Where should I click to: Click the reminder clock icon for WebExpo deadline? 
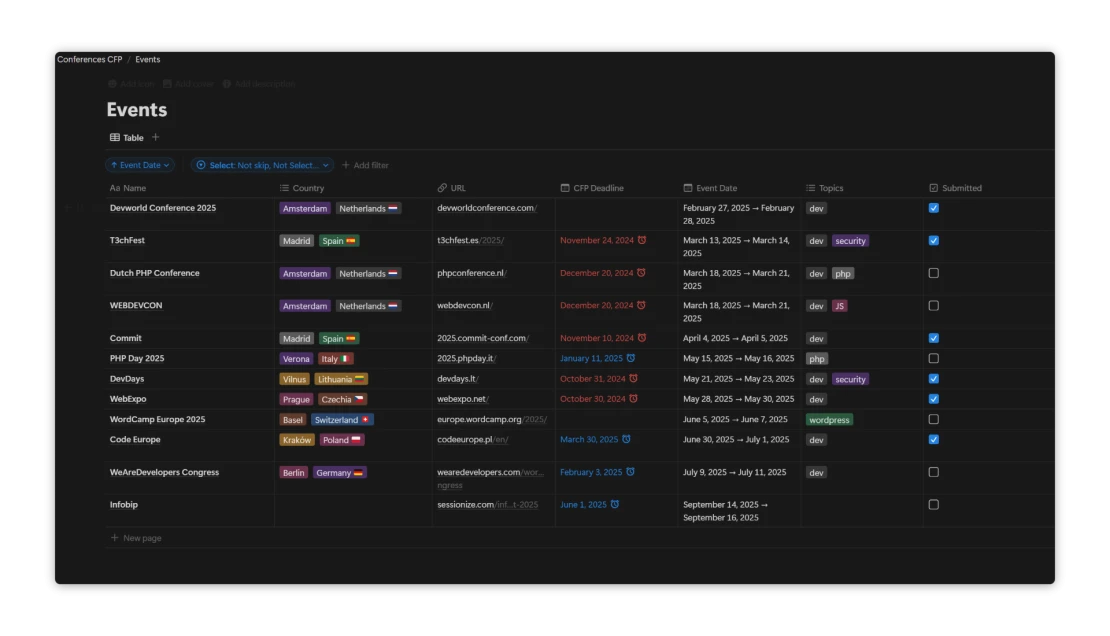(x=634, y=399)
